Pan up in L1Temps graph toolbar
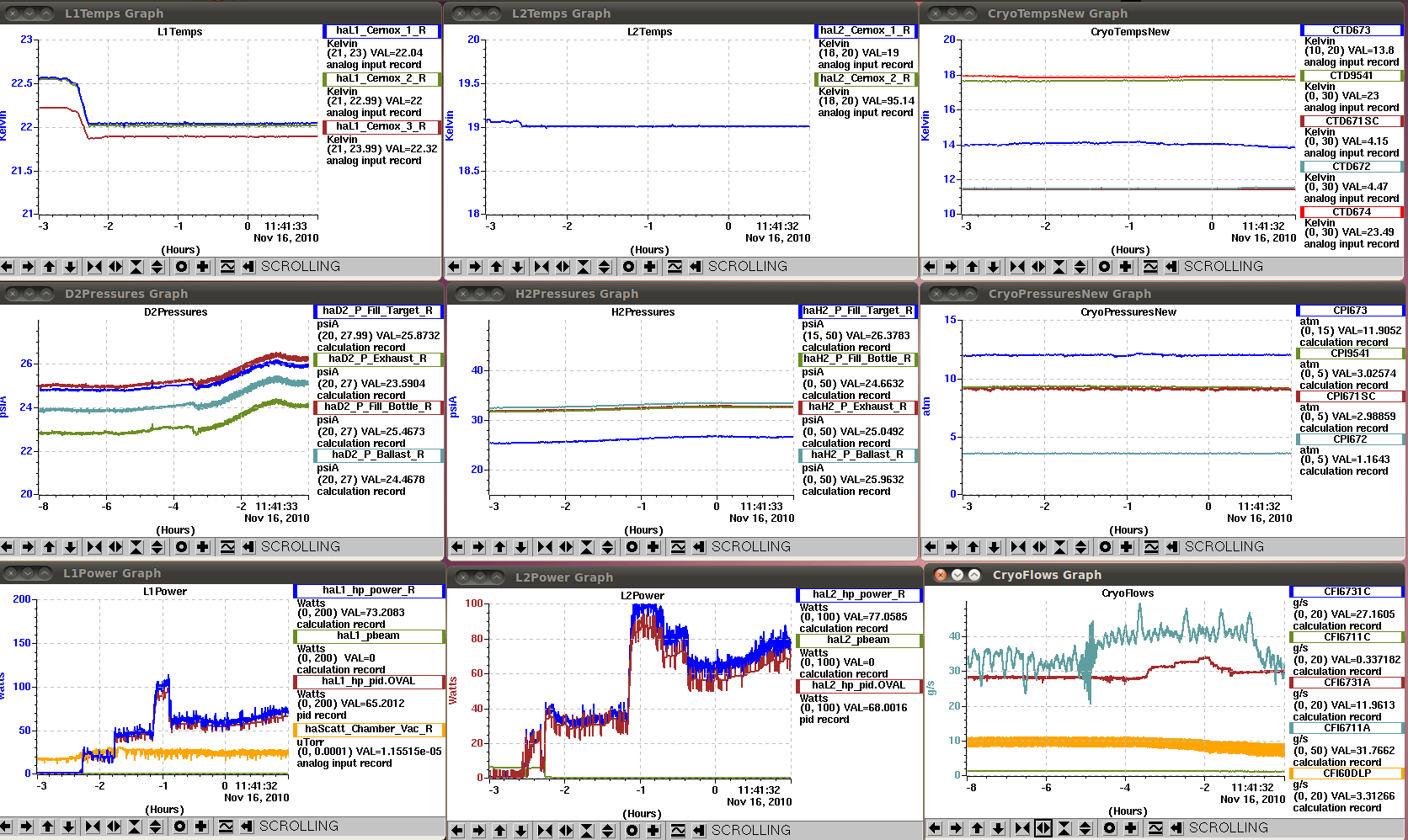1408x840 pixels. (50, 267)
